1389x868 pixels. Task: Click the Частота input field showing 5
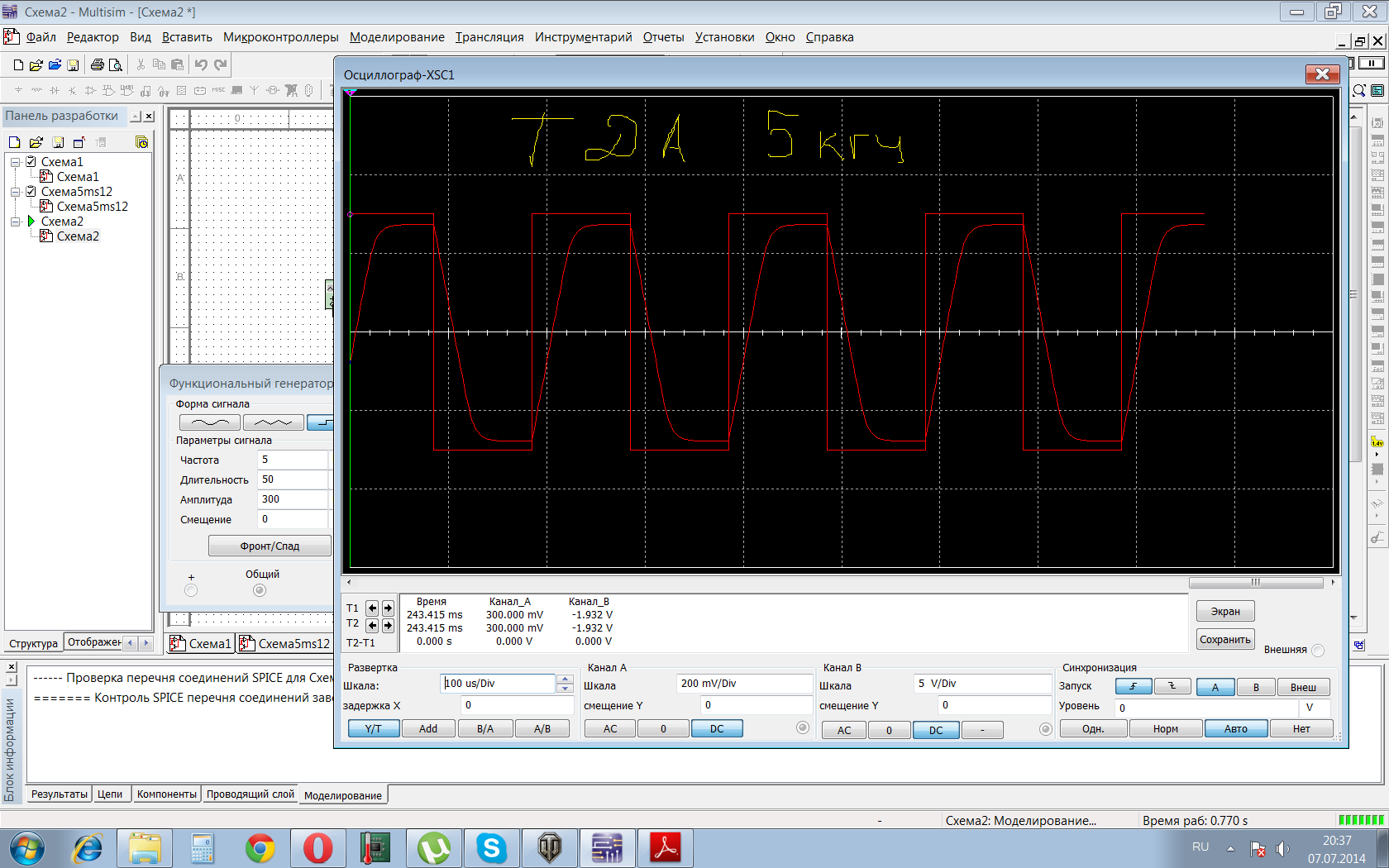[294, 460]
